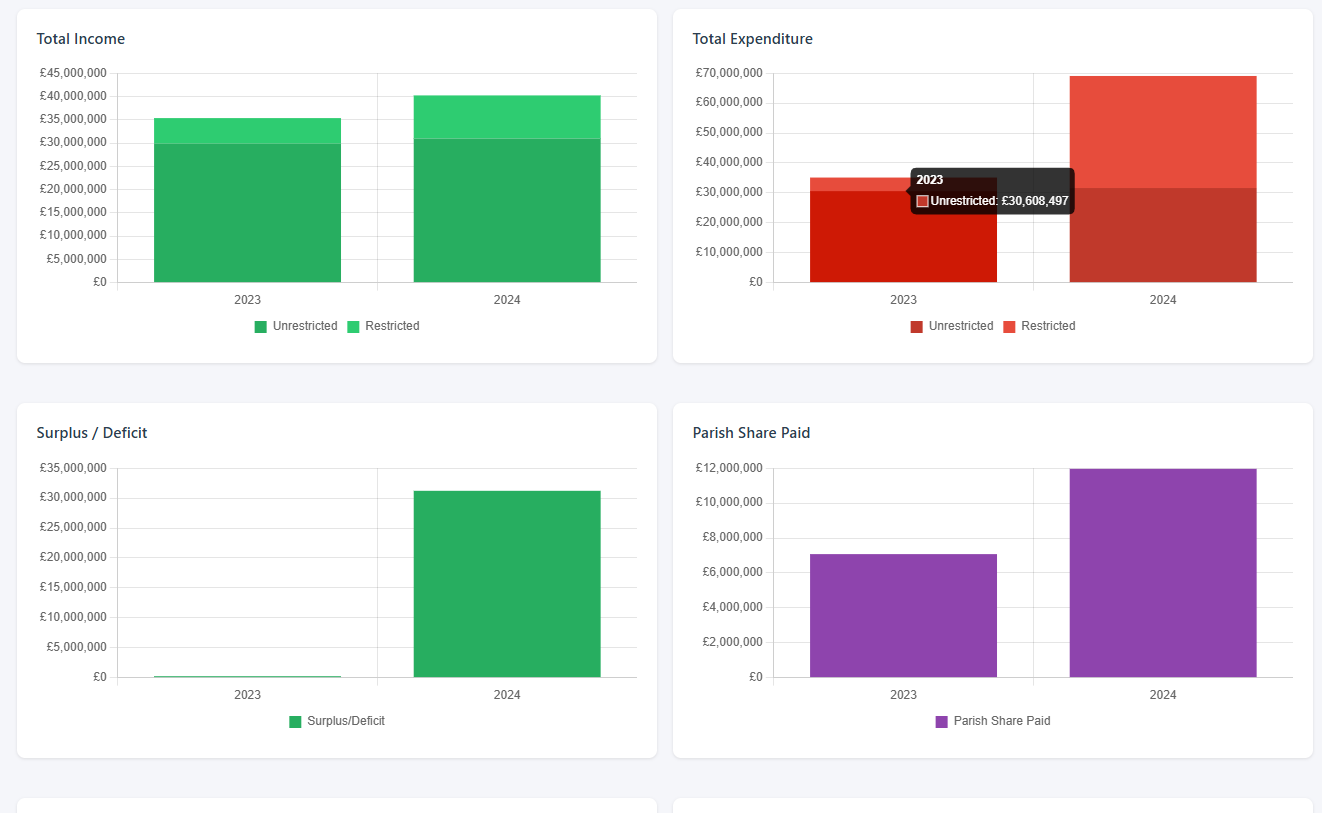Click £12,000,000 axis label in Parish Share Paid
Viewport: 1322px width, 813px height.
(x=729, y=468)
